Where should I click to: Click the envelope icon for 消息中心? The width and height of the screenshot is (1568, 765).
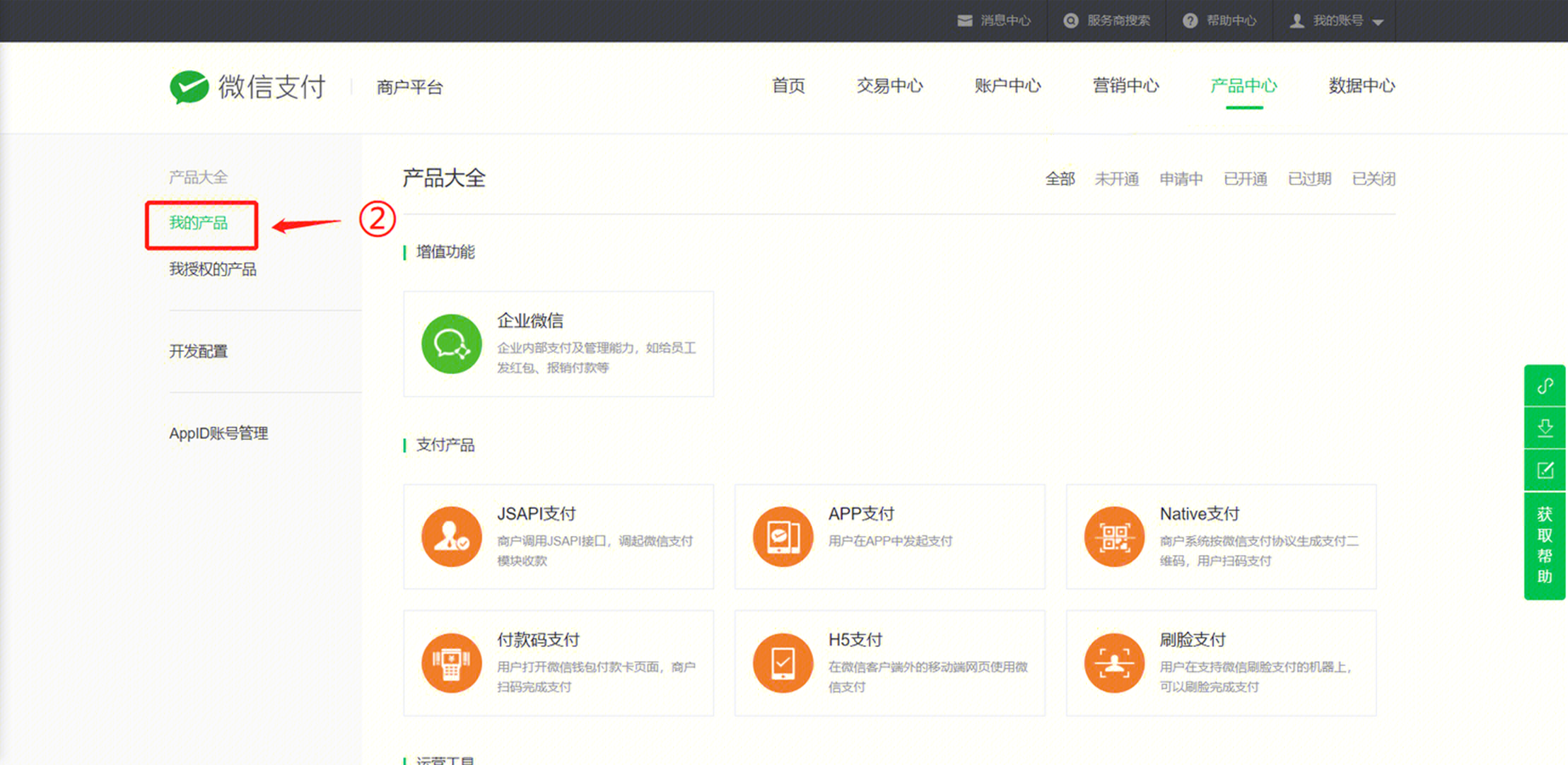click(965, 21)
